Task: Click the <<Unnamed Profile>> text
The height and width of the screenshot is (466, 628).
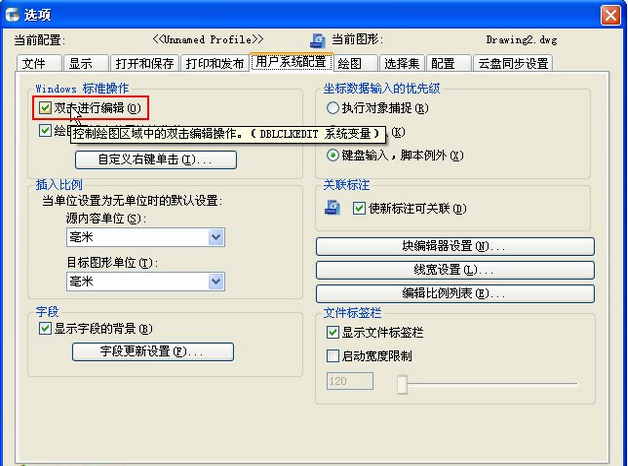Action: (x=208, y=39)
